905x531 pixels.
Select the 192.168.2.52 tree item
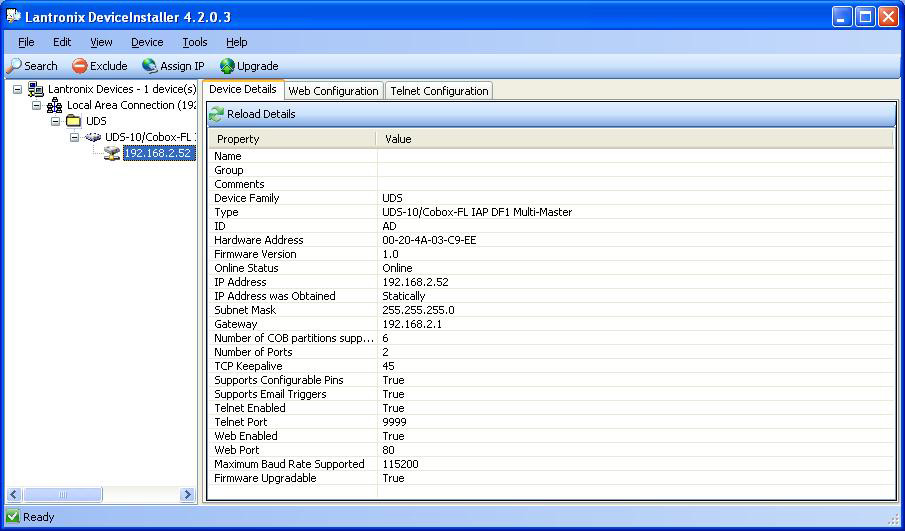point(158,153)
